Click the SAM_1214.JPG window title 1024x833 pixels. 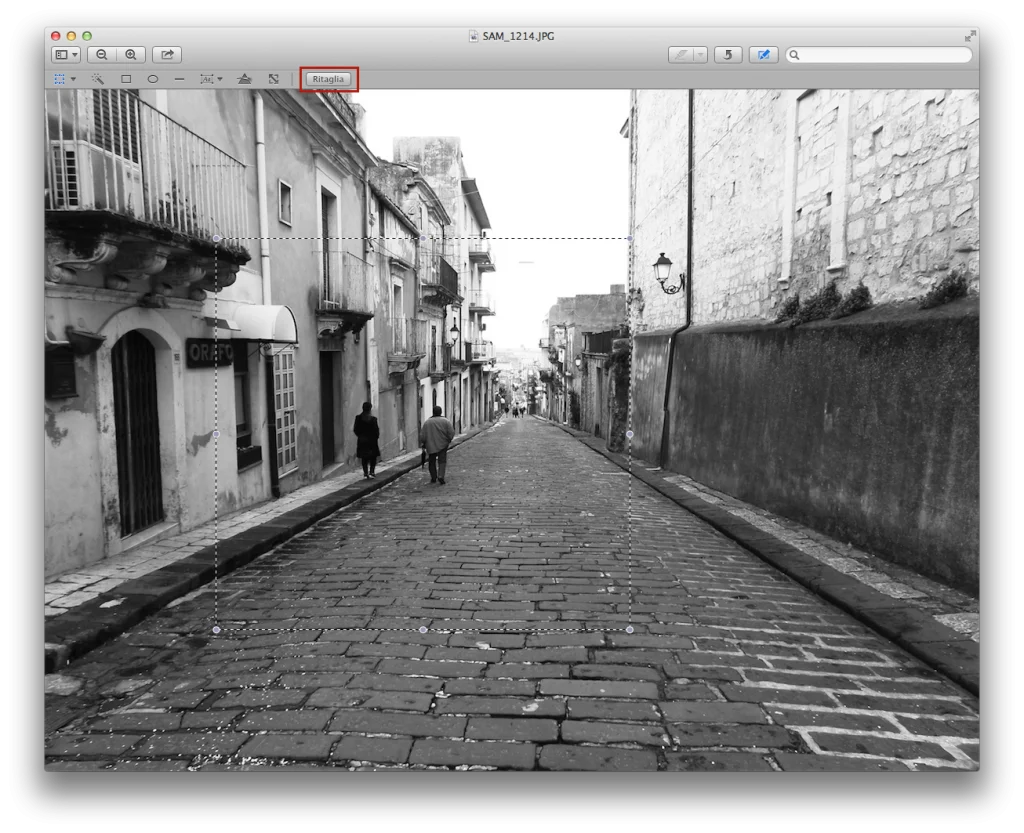tap(519, 36)
